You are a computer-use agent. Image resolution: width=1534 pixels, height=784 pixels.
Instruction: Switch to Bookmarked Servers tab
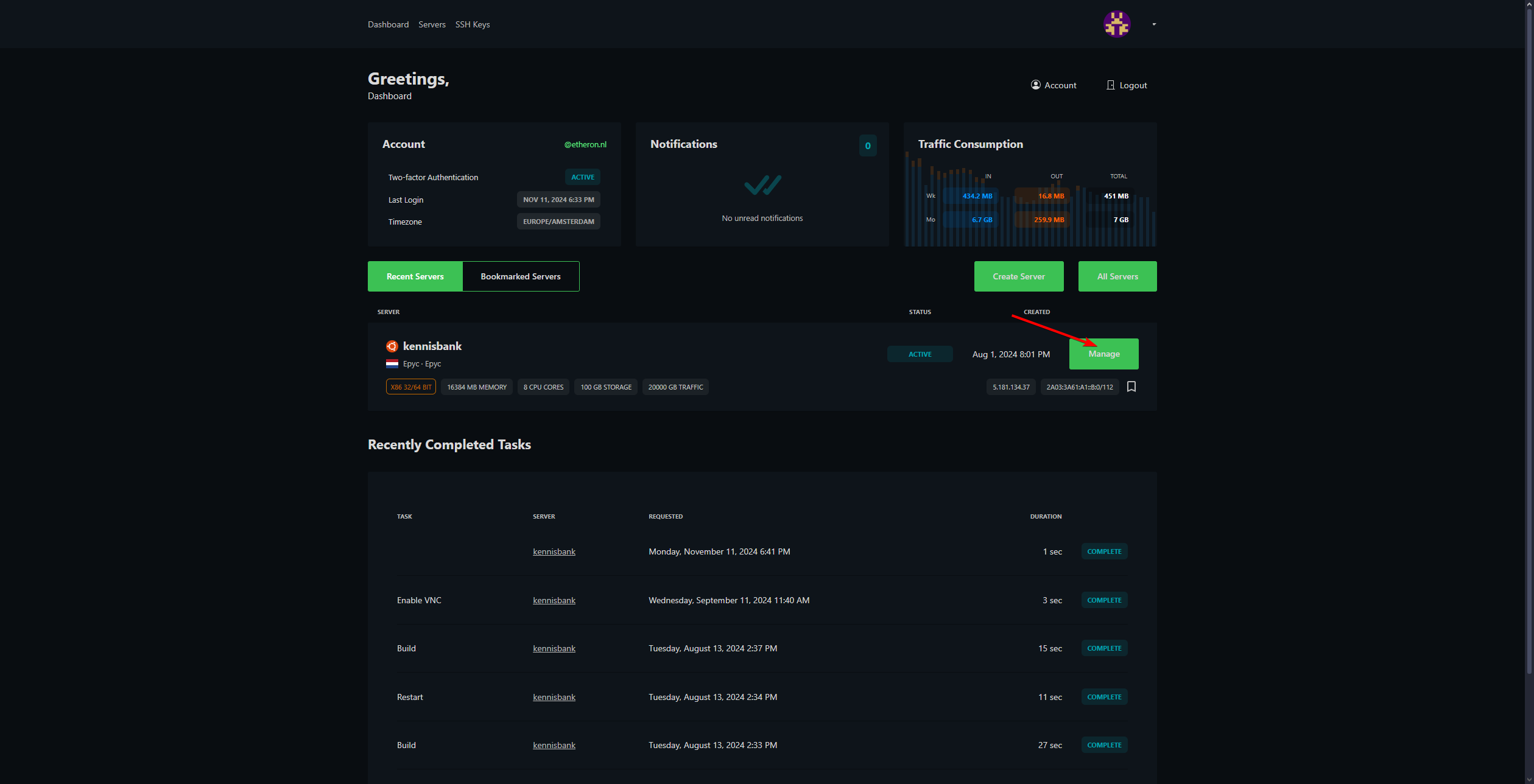521,276
